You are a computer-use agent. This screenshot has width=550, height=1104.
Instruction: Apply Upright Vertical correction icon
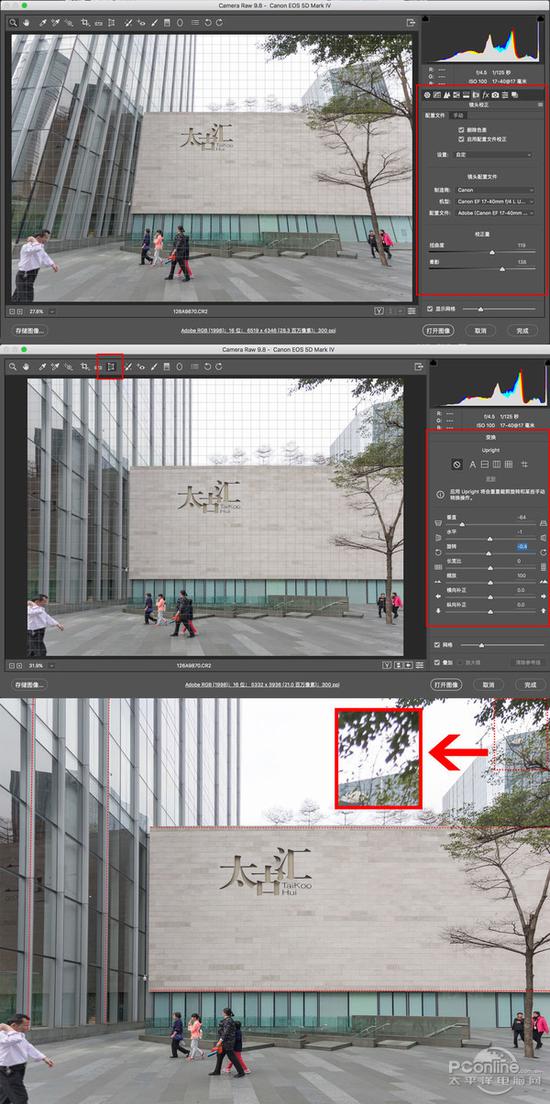496,465
